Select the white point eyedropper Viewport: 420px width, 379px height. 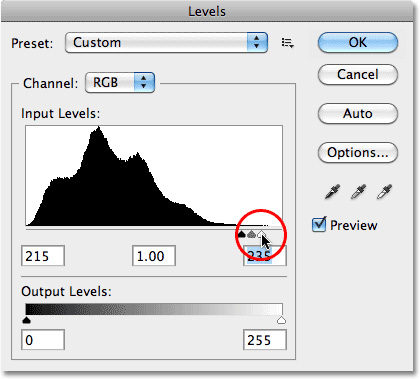click(384, 192)
